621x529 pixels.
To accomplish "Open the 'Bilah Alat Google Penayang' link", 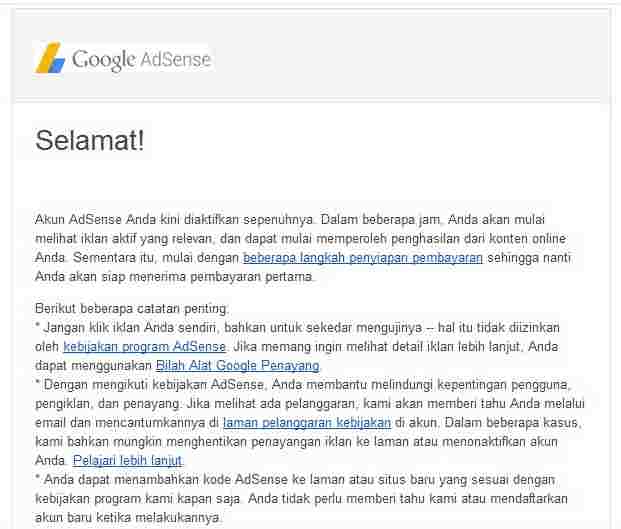I will (x=238, y=365).
